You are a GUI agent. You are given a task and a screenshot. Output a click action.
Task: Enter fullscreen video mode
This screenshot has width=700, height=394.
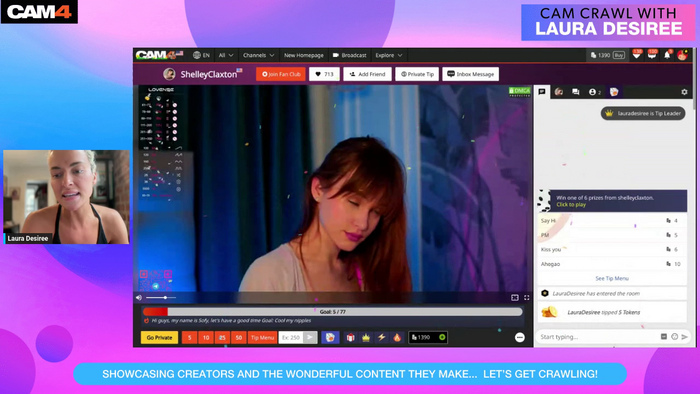tap(526, 297)
